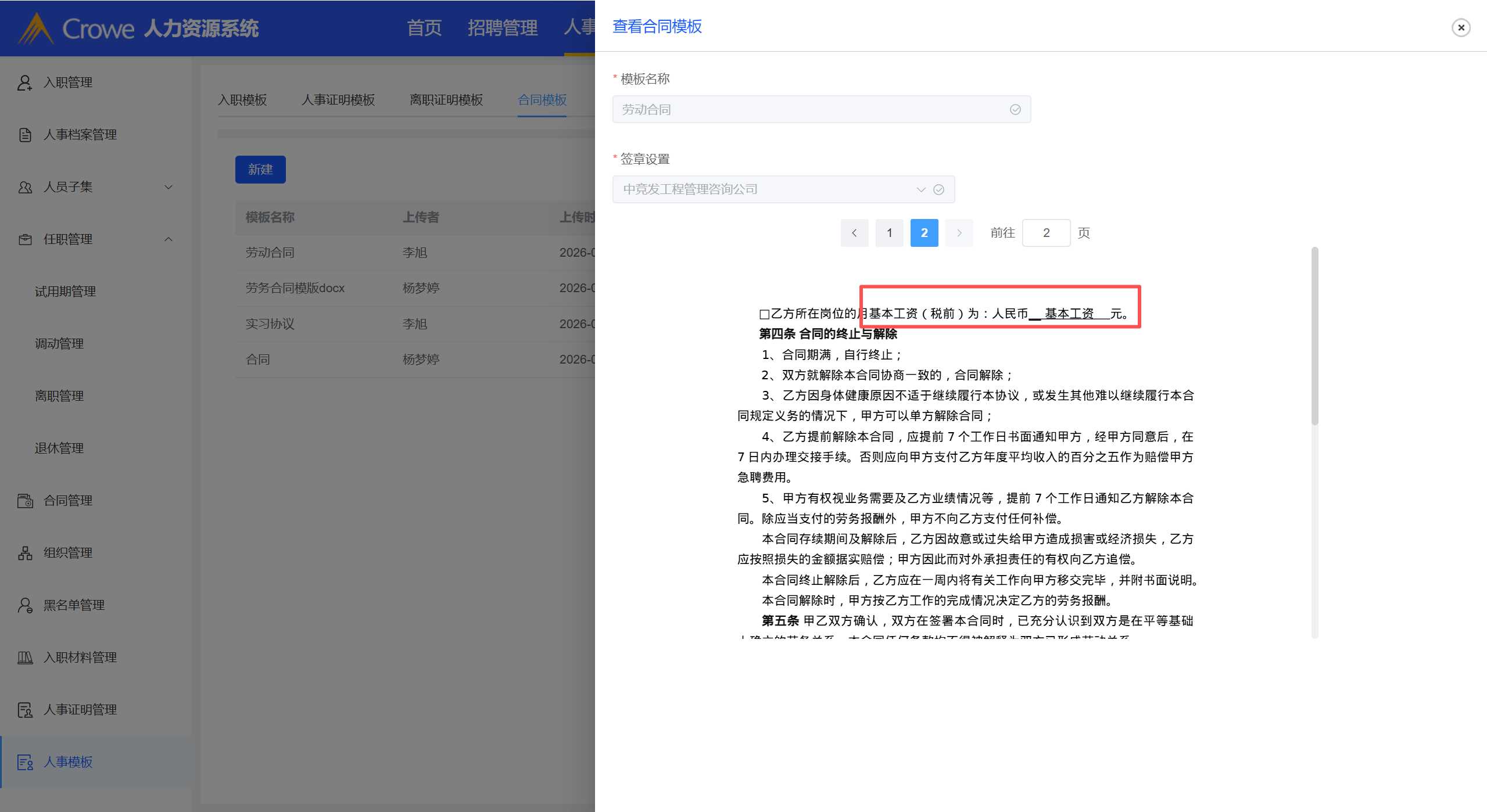Go to page 1 of template
This screenshot has height=812, width=1487.
889,233
